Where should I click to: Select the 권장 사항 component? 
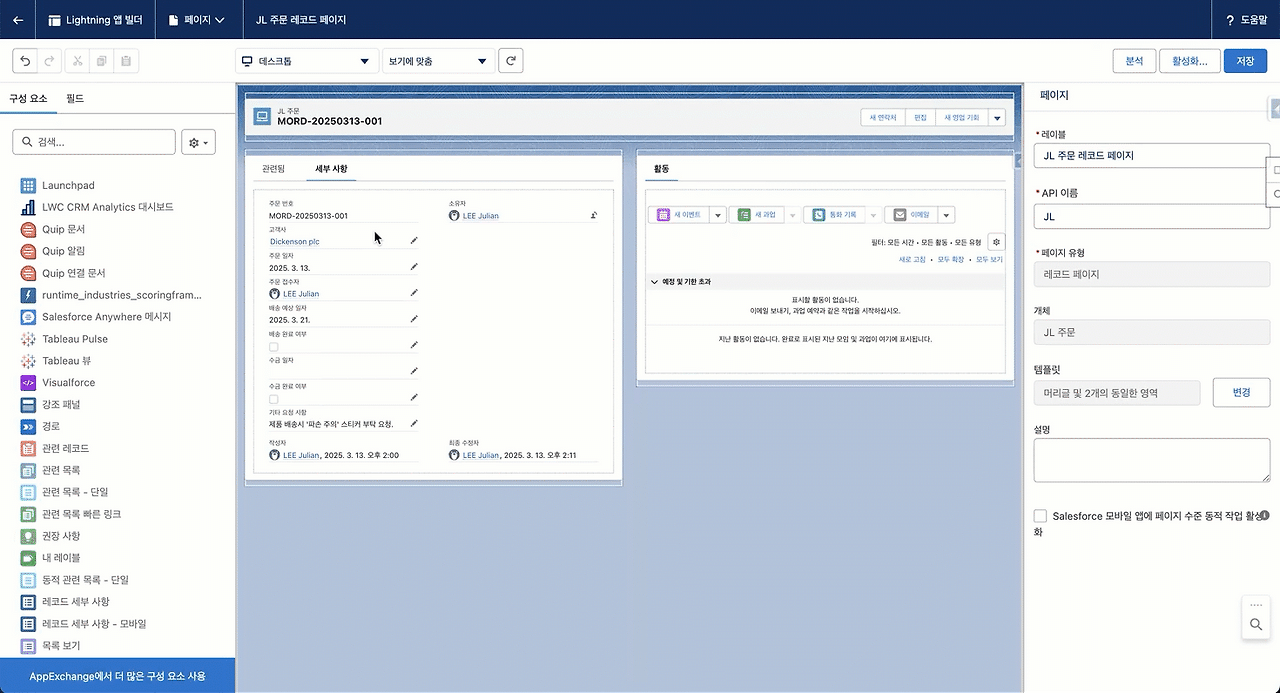pyautogui.click(x=50, y=536)
